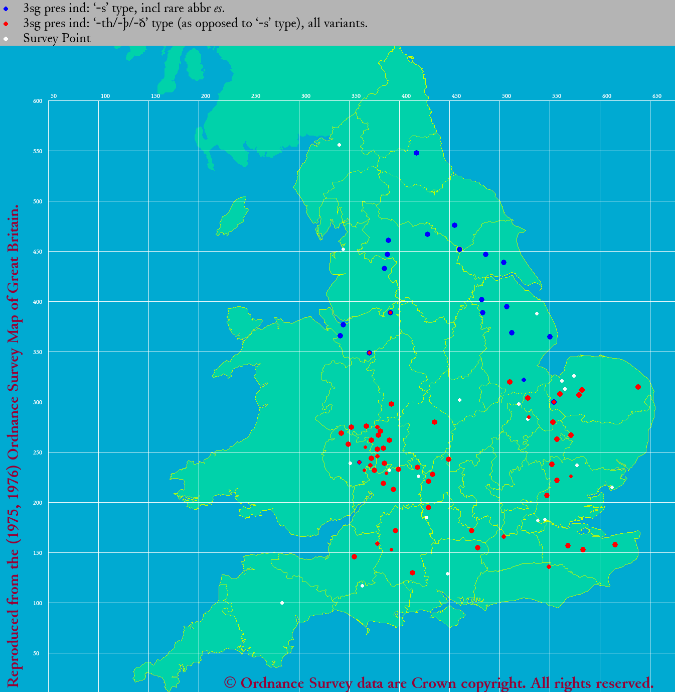Click the 450 label on the top axis
The width and height of the screenshot is (675, 692).
pos(456,96)
